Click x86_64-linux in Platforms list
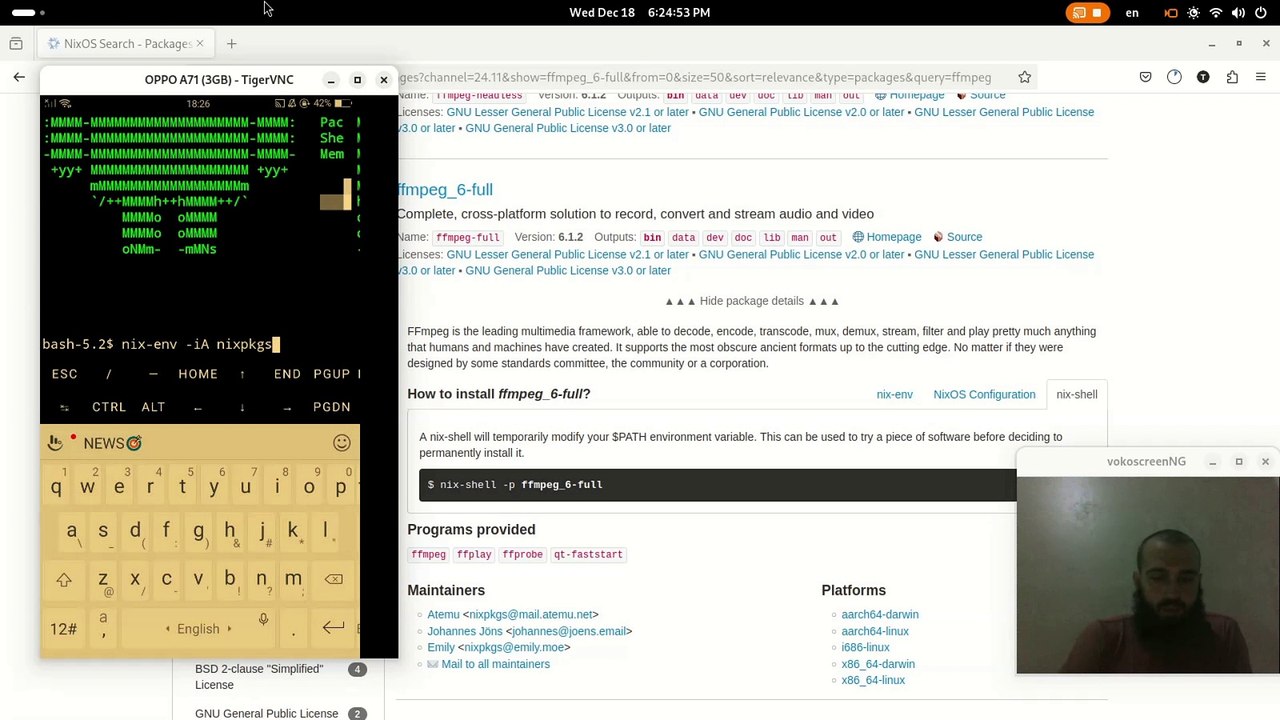 coord(873,680)
